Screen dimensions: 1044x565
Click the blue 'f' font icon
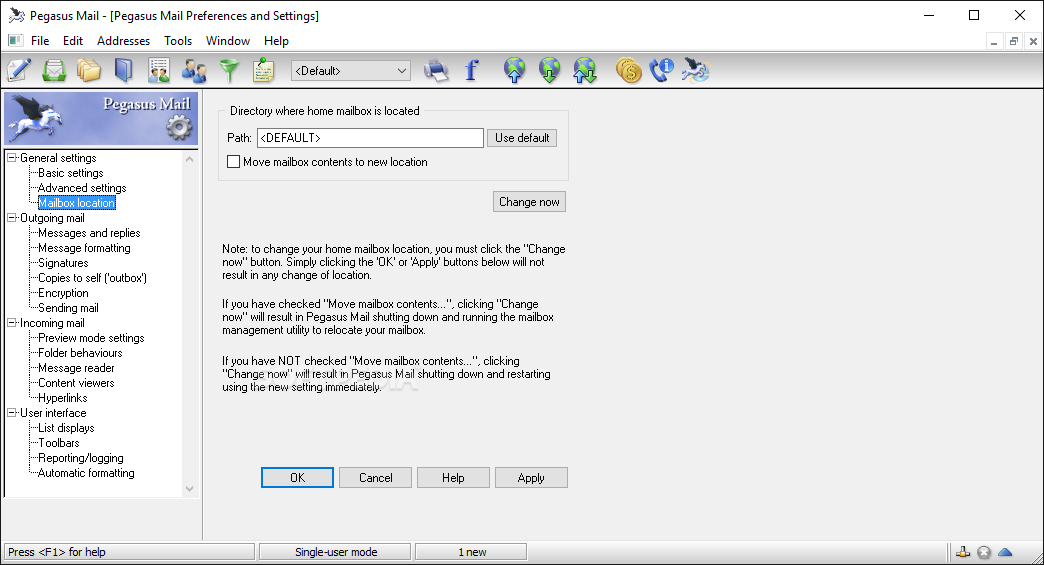point(471,70)
